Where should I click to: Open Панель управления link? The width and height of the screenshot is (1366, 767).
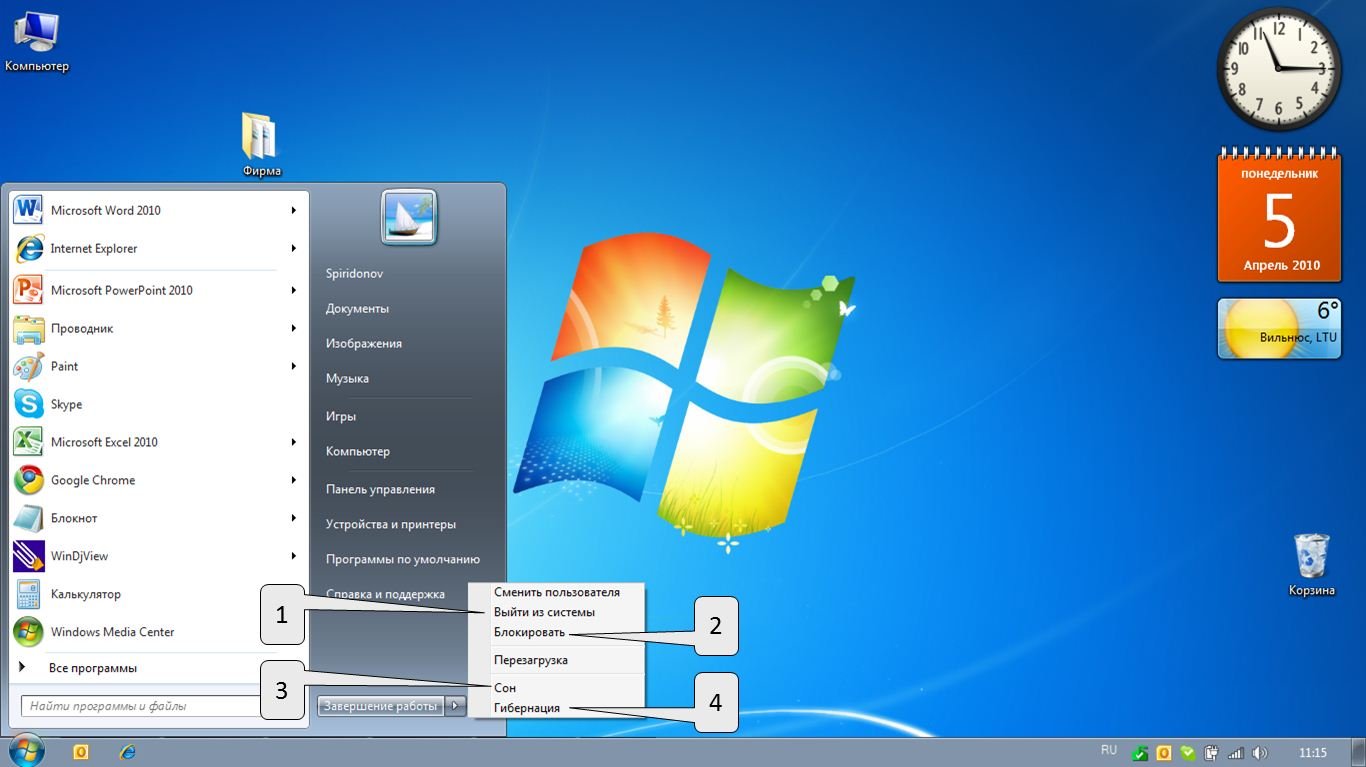[x=380, y=489]
